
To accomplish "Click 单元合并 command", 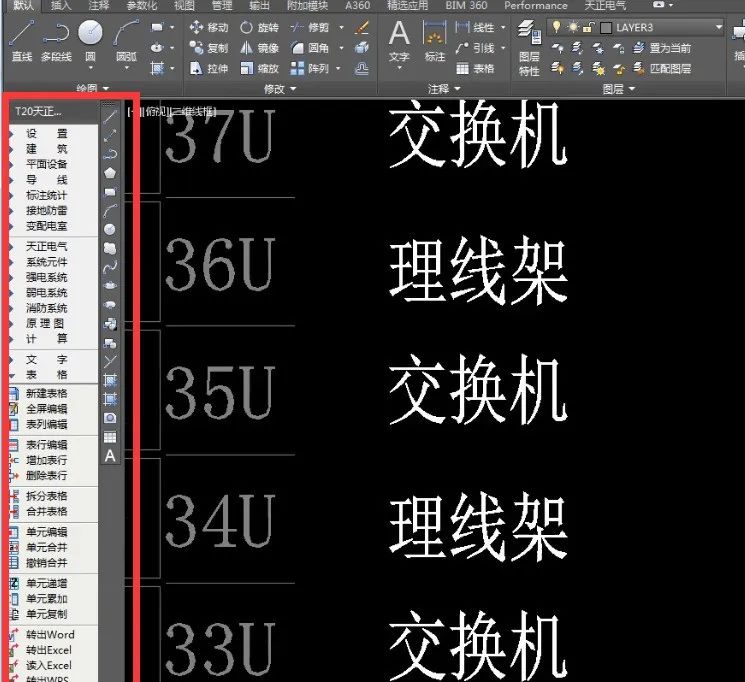I will click(x=47, y=548).
